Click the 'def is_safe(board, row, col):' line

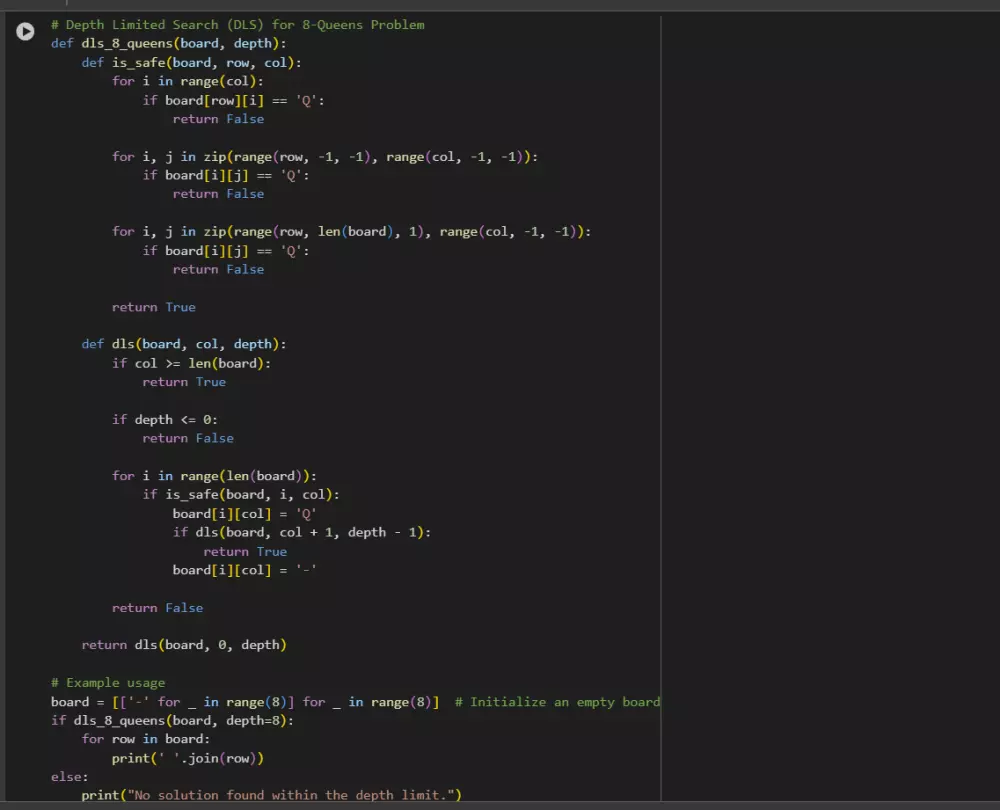(191, 63)
